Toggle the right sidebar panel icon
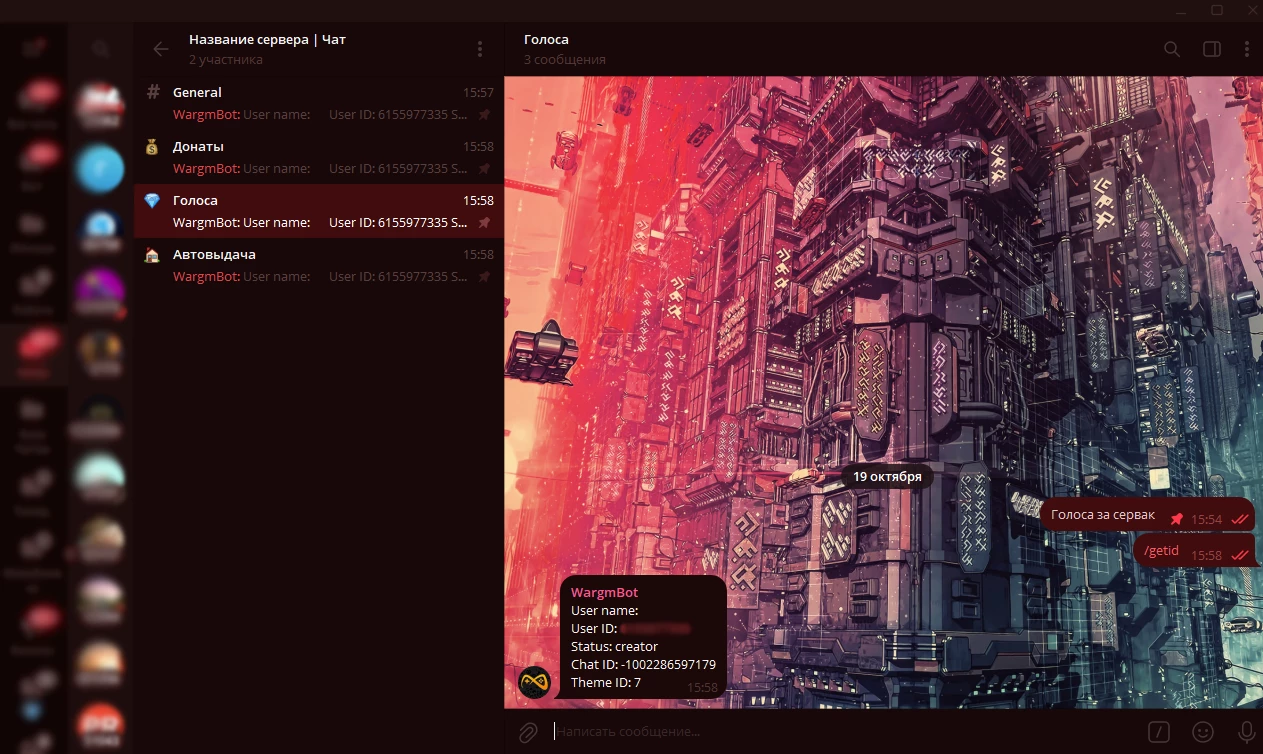The height and width of the screenshot is (754, 1263). coord(1211,49)
